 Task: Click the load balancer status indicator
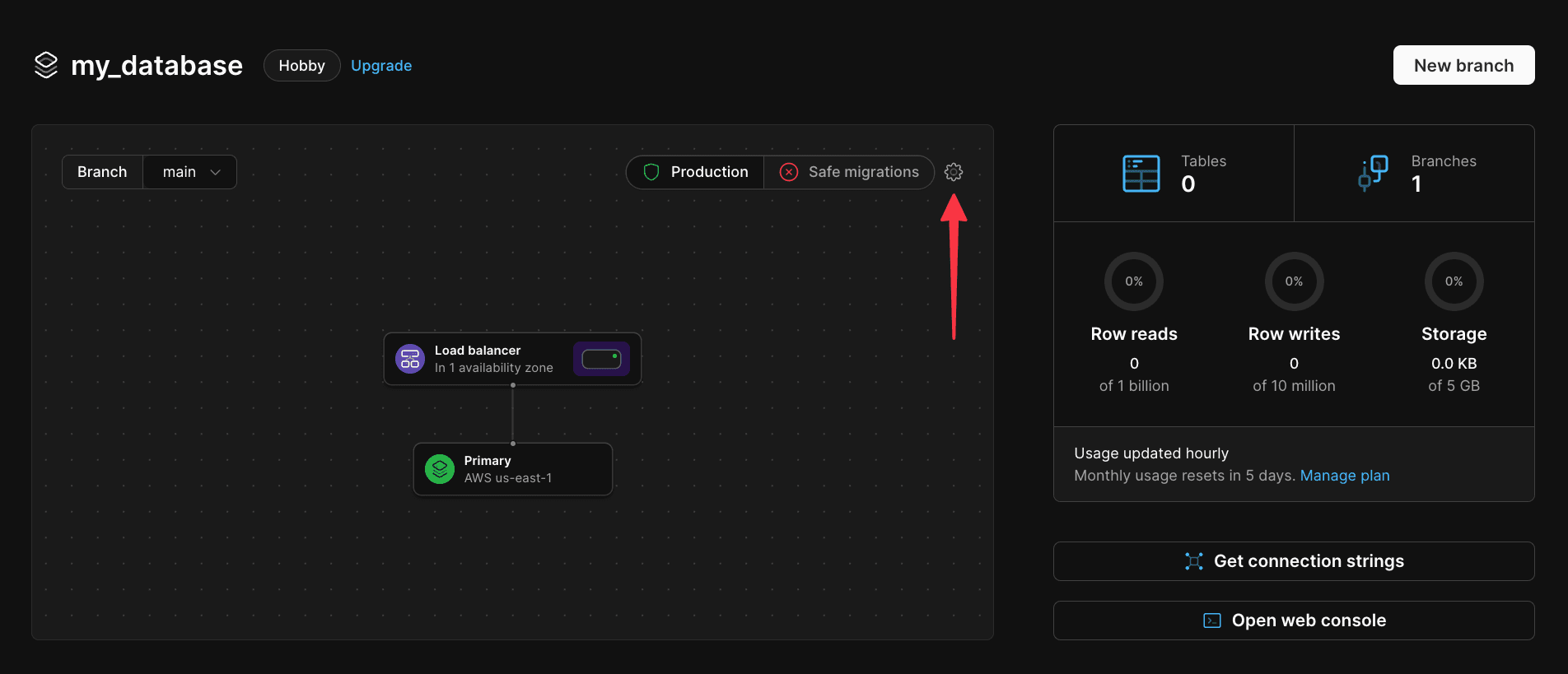click(x=601, y=359)
